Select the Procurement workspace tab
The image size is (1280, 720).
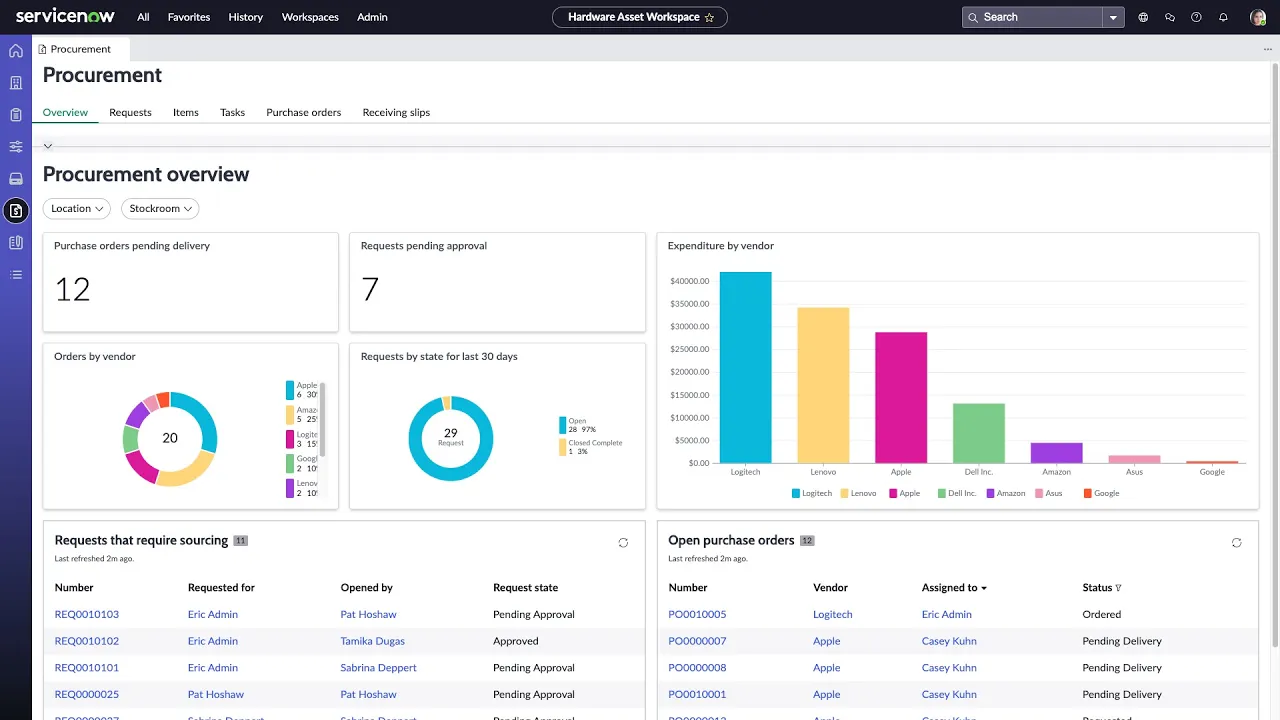click(x=80, y=49)
